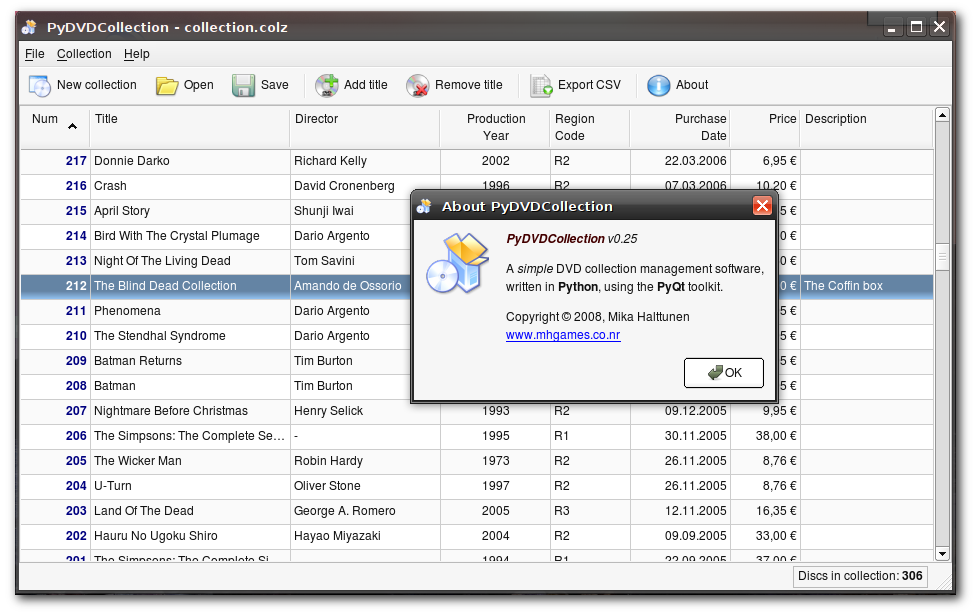The width and height of the screenshot is (975, 614).
Task: Select the Donnie Darko row
Action: tap(477, 161)
